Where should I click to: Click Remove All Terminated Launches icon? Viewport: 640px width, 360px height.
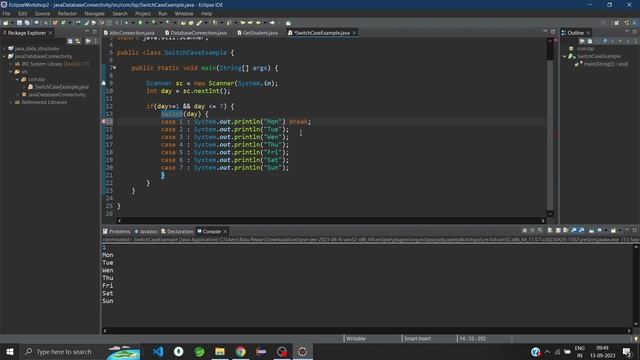click(540, 231)
